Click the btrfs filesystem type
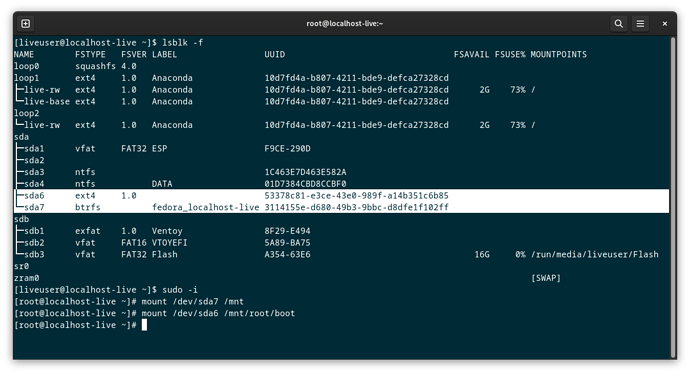 88,207
